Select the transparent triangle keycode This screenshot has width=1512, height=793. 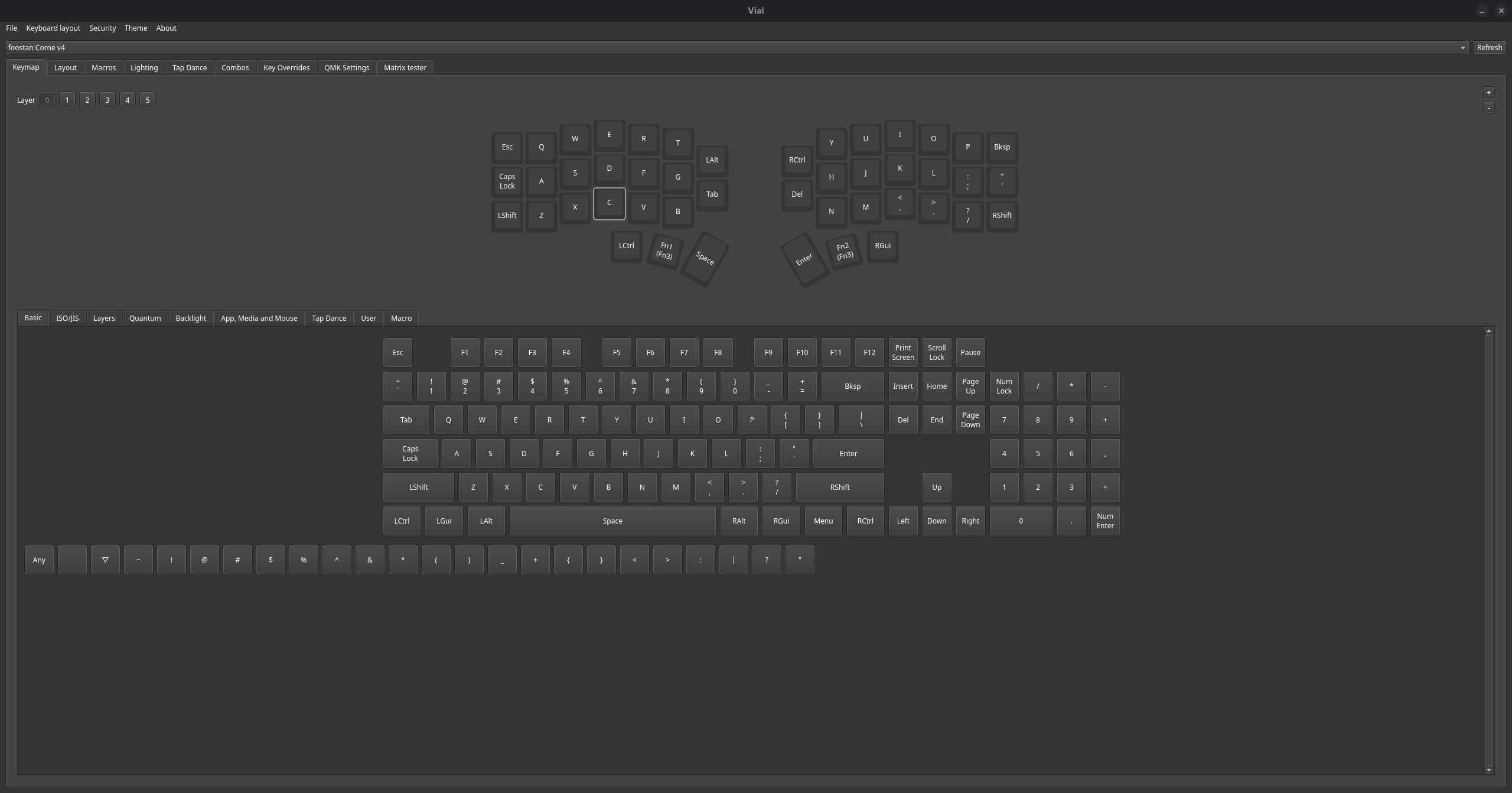click(x=105, y=560)
